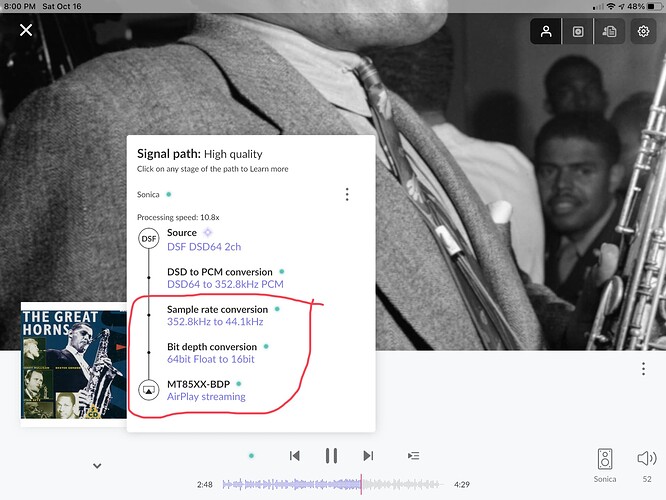Image resolution: width=666 pixels, height=500 pixels.
Task: Open DSF DSD64 2ch source details
Action: coord(204,247)
